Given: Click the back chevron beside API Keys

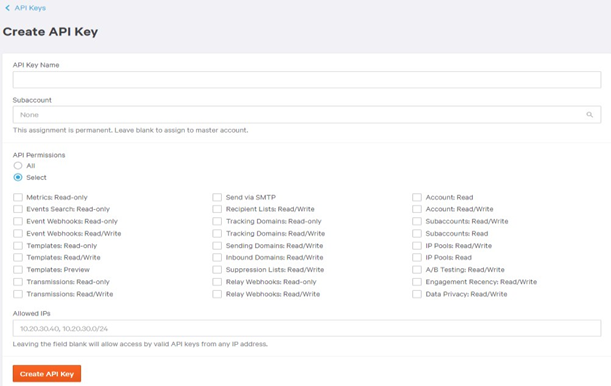Looking at the screenshot, I should [x=7, y=8].
